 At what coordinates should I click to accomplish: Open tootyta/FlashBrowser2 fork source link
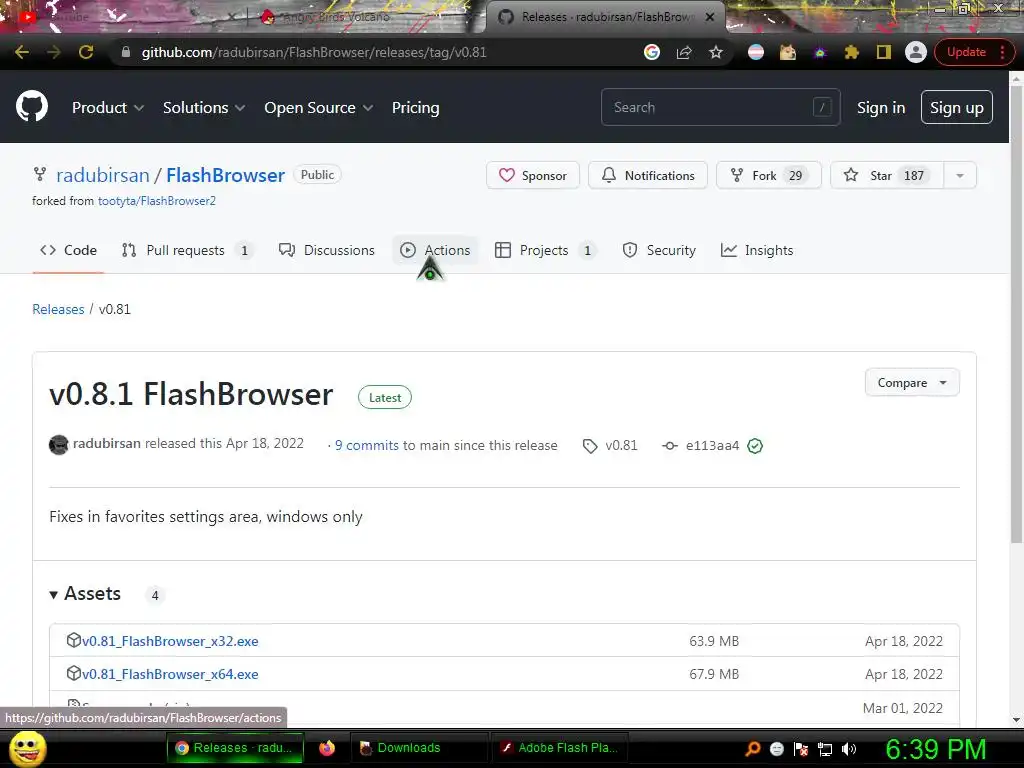pos(157,200)
